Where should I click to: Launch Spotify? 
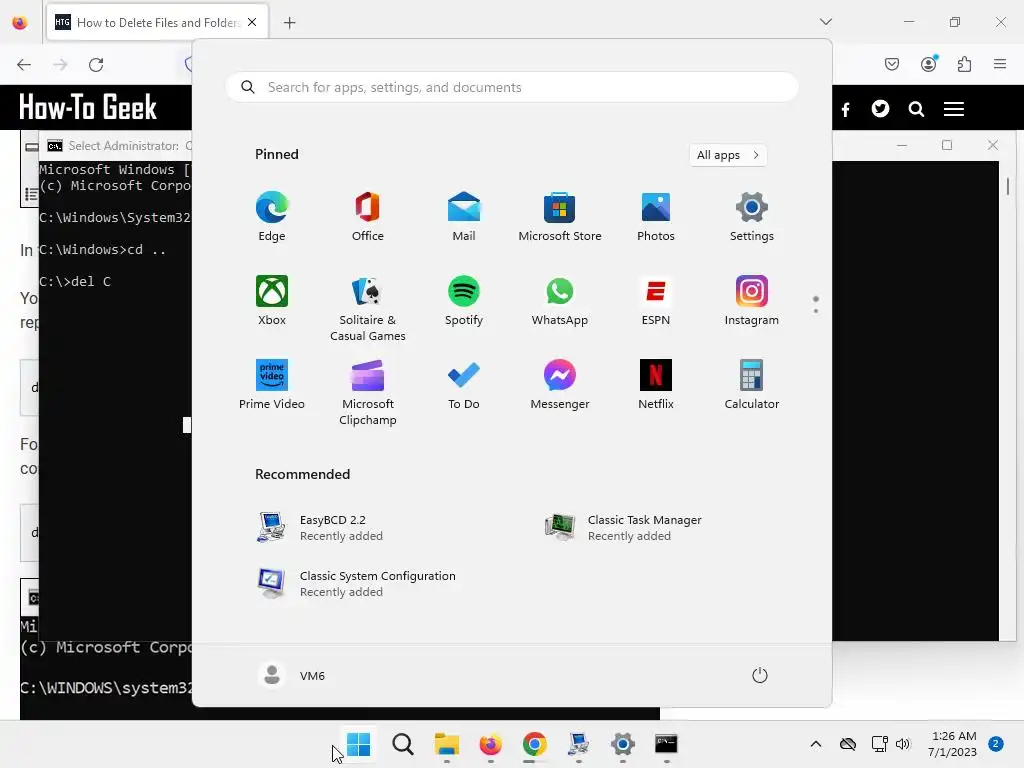464,300
